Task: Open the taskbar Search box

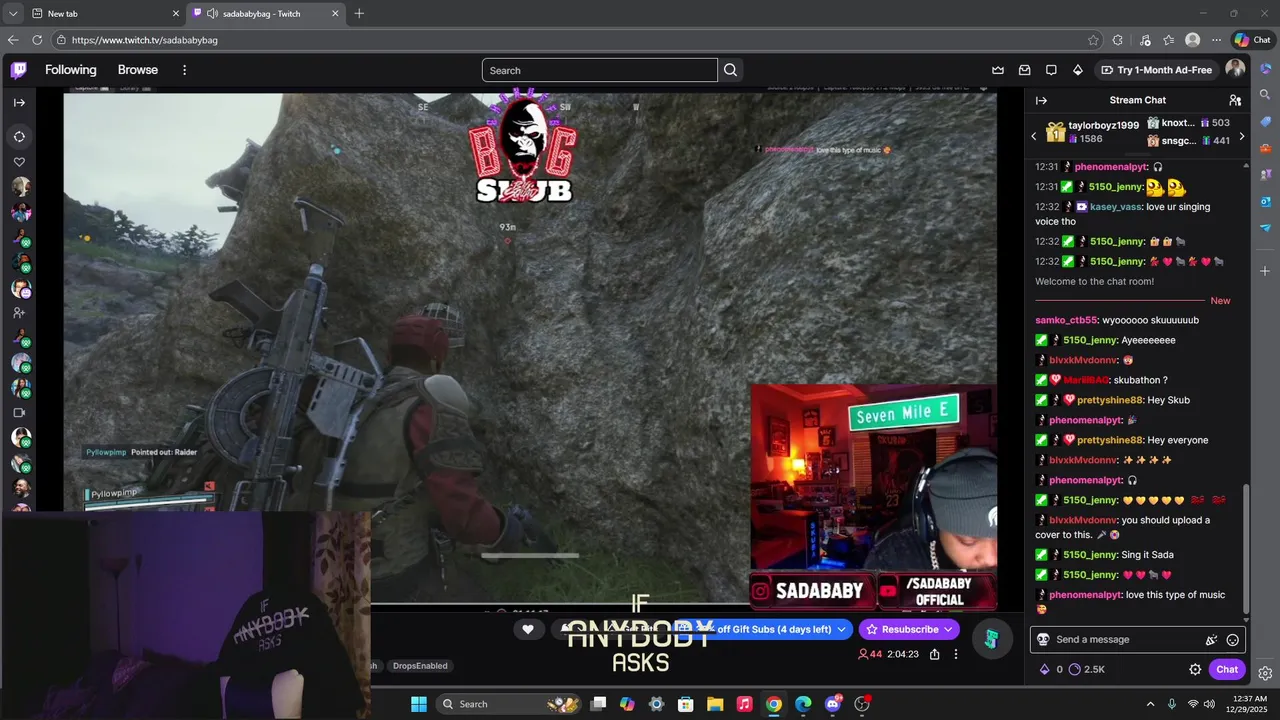Action: coord(507,704)
